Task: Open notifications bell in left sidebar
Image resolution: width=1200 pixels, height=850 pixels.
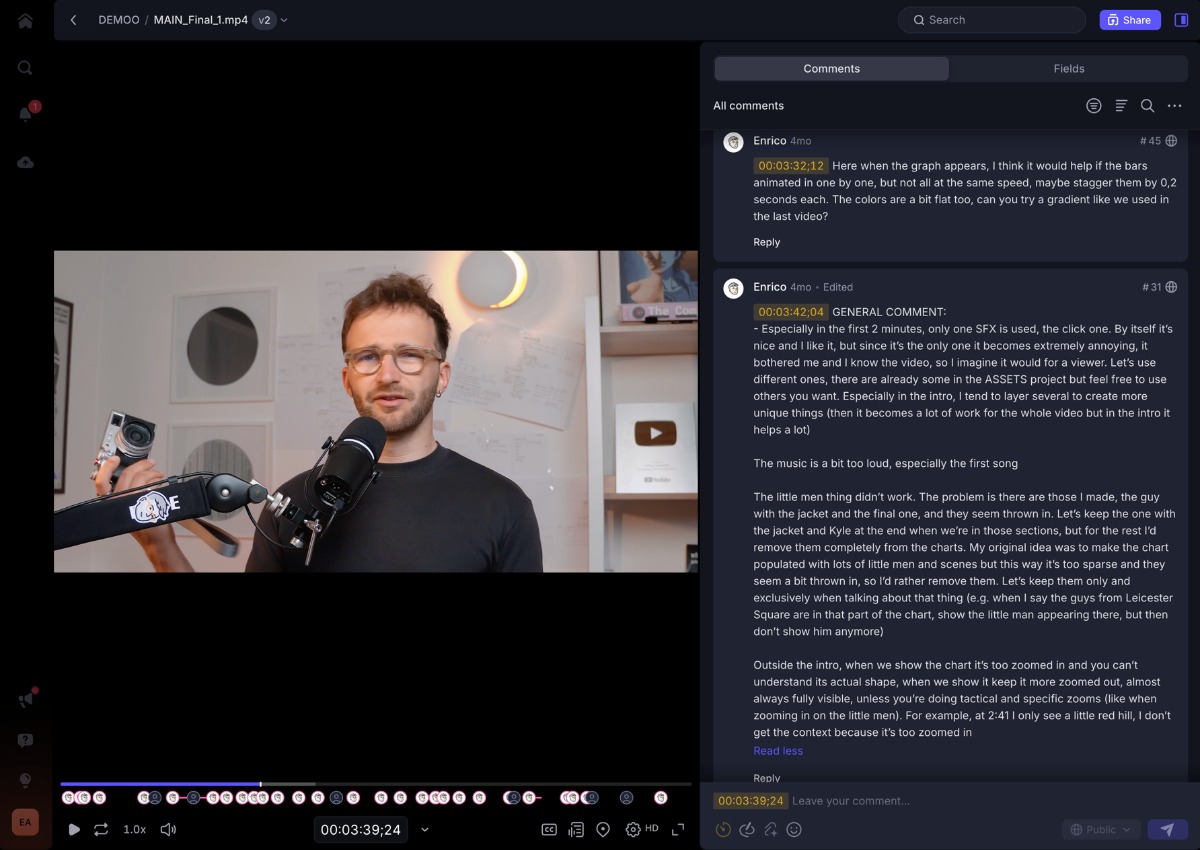Action: tap(25, 114)
